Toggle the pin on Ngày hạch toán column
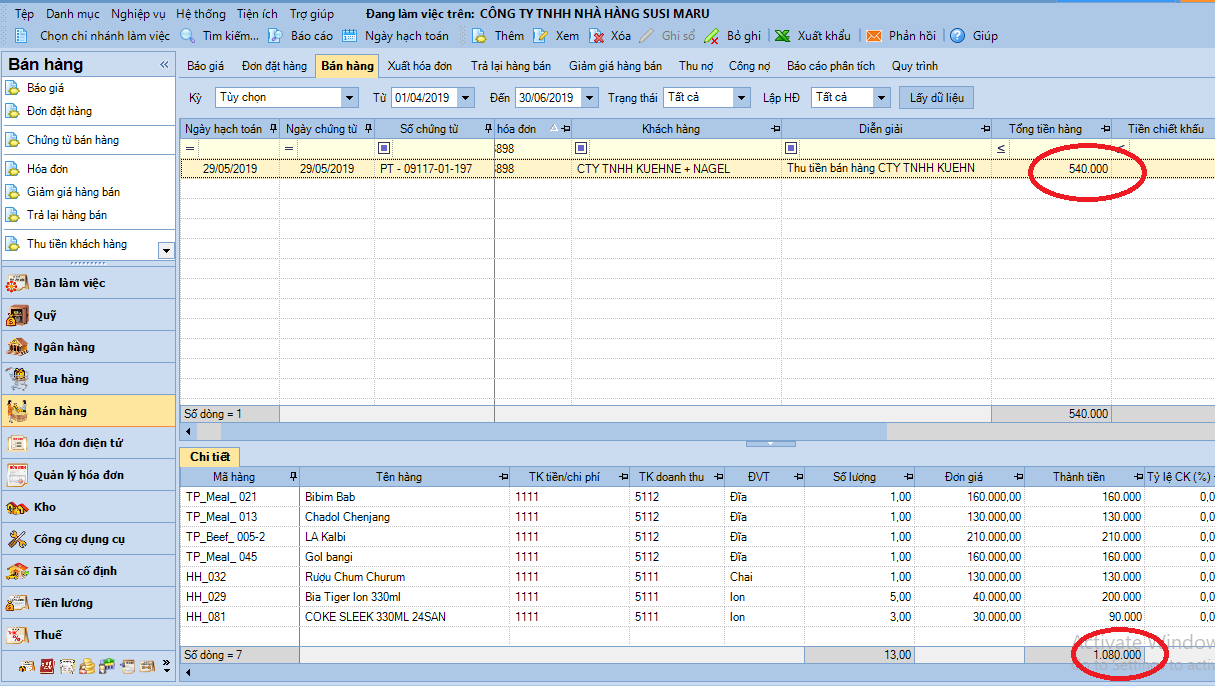The image size is (1215, 686). (272, 129)
